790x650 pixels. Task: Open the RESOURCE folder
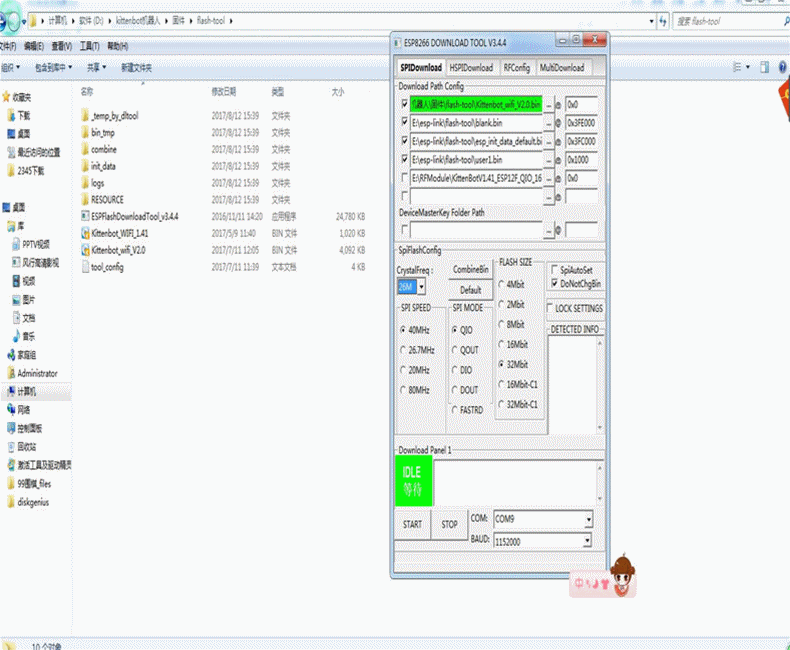click(107, 199)
